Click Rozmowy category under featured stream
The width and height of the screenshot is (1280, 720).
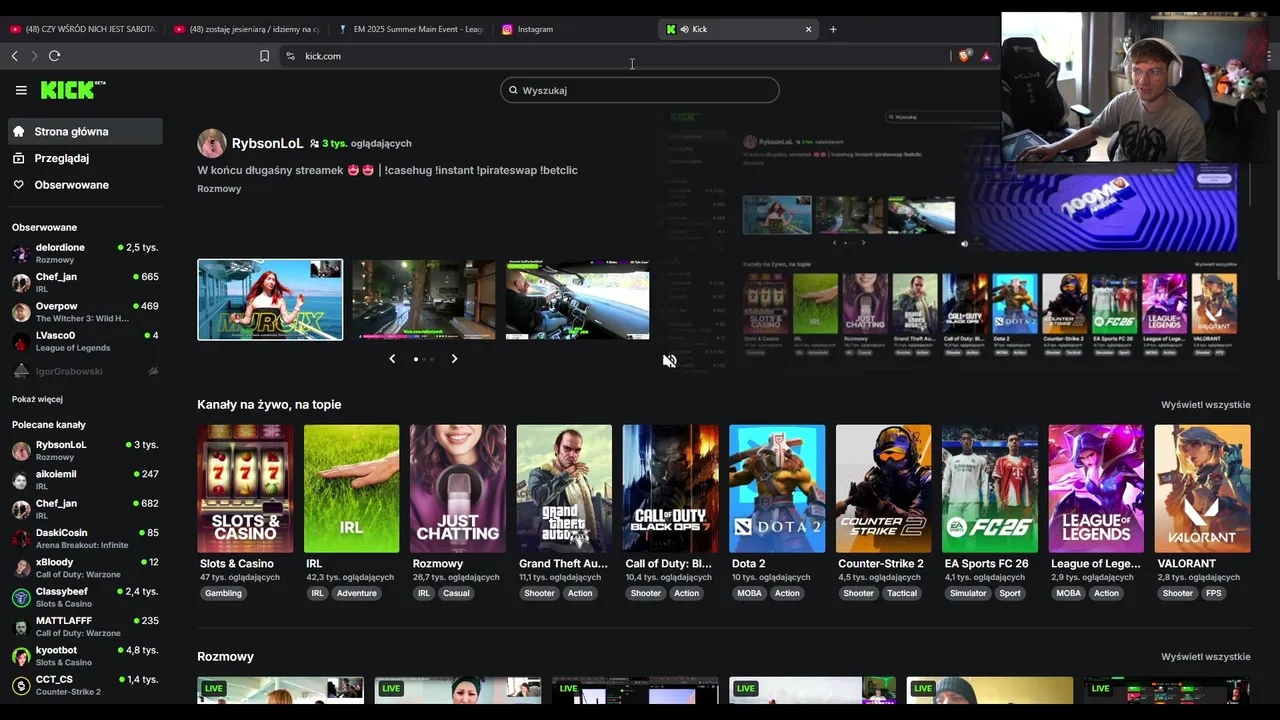tap(219, 189)
